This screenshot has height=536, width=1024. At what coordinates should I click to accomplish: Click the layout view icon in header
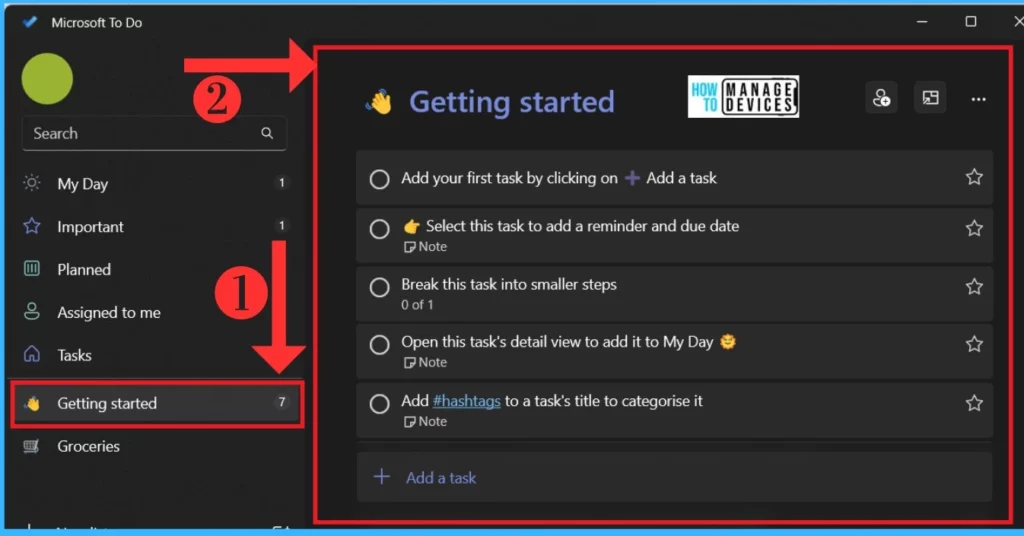pos(930,99)
